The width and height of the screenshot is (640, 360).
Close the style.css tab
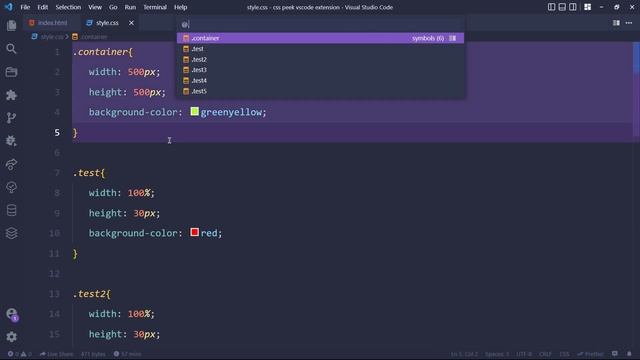[131, 23]
